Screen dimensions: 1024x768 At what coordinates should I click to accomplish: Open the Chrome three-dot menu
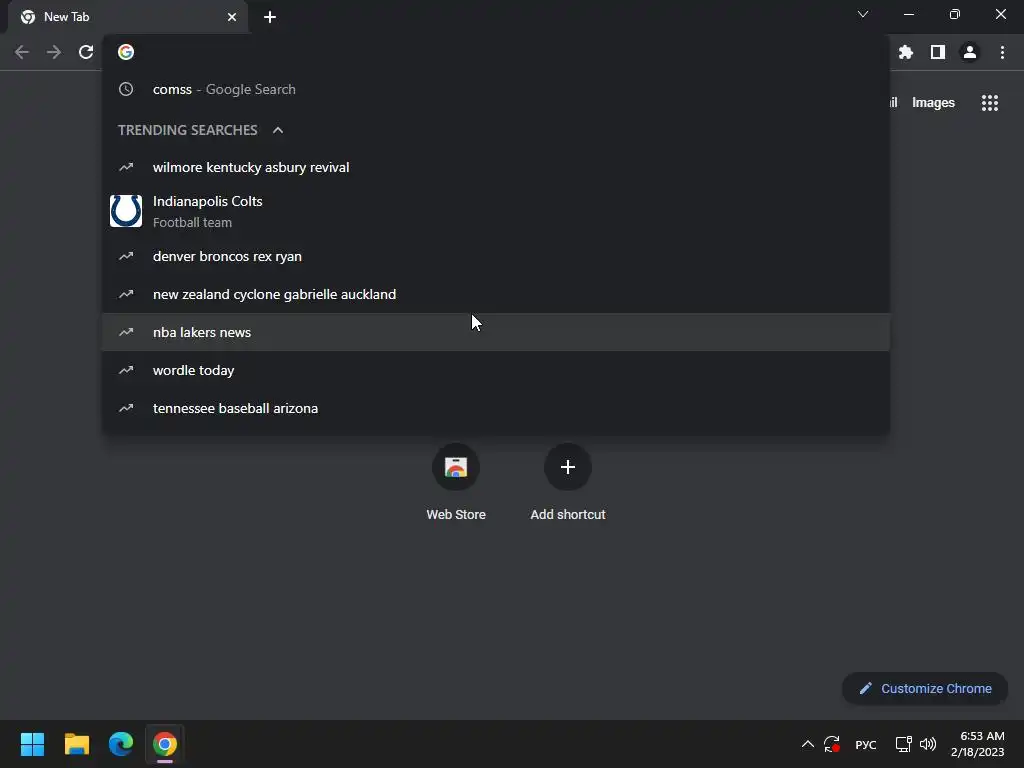click(x=1002, y=52)
